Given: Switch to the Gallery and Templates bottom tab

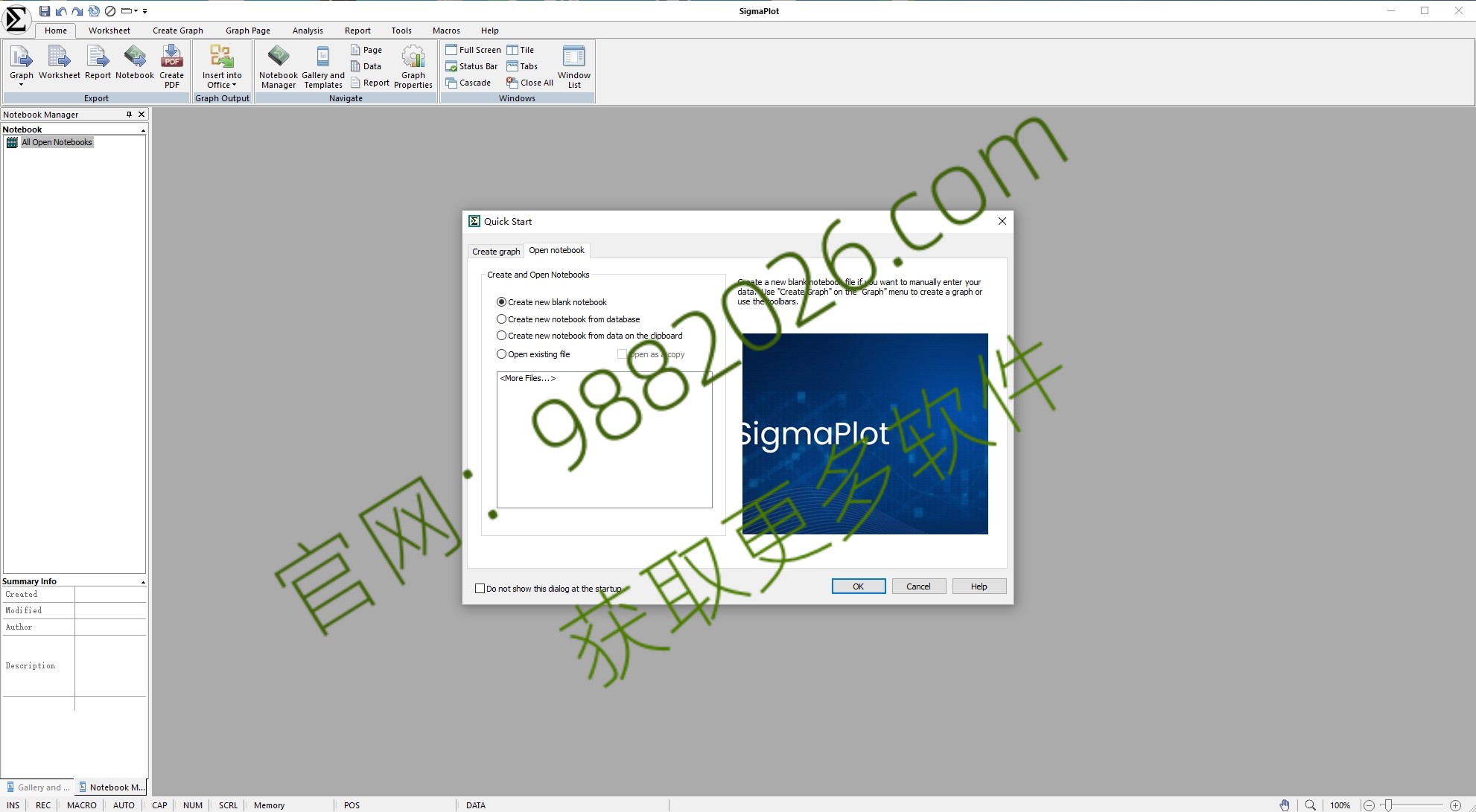Looking at the screenshot, I should [x=39, y=787].
